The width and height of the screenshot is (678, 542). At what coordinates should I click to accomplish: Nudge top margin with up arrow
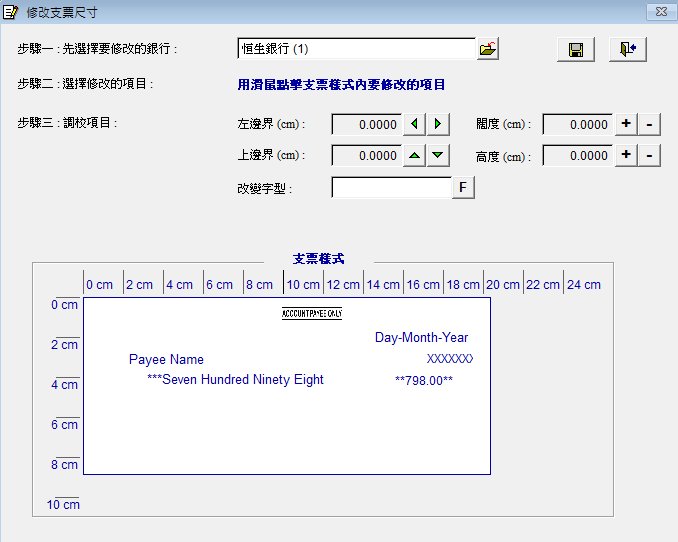tap(415, 156)
